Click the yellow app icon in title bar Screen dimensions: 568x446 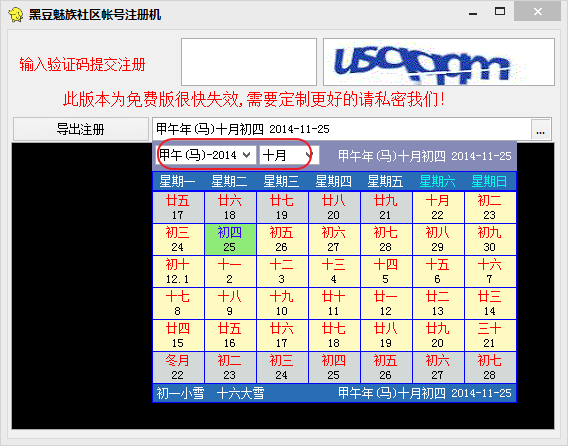(x=15, y=14)
